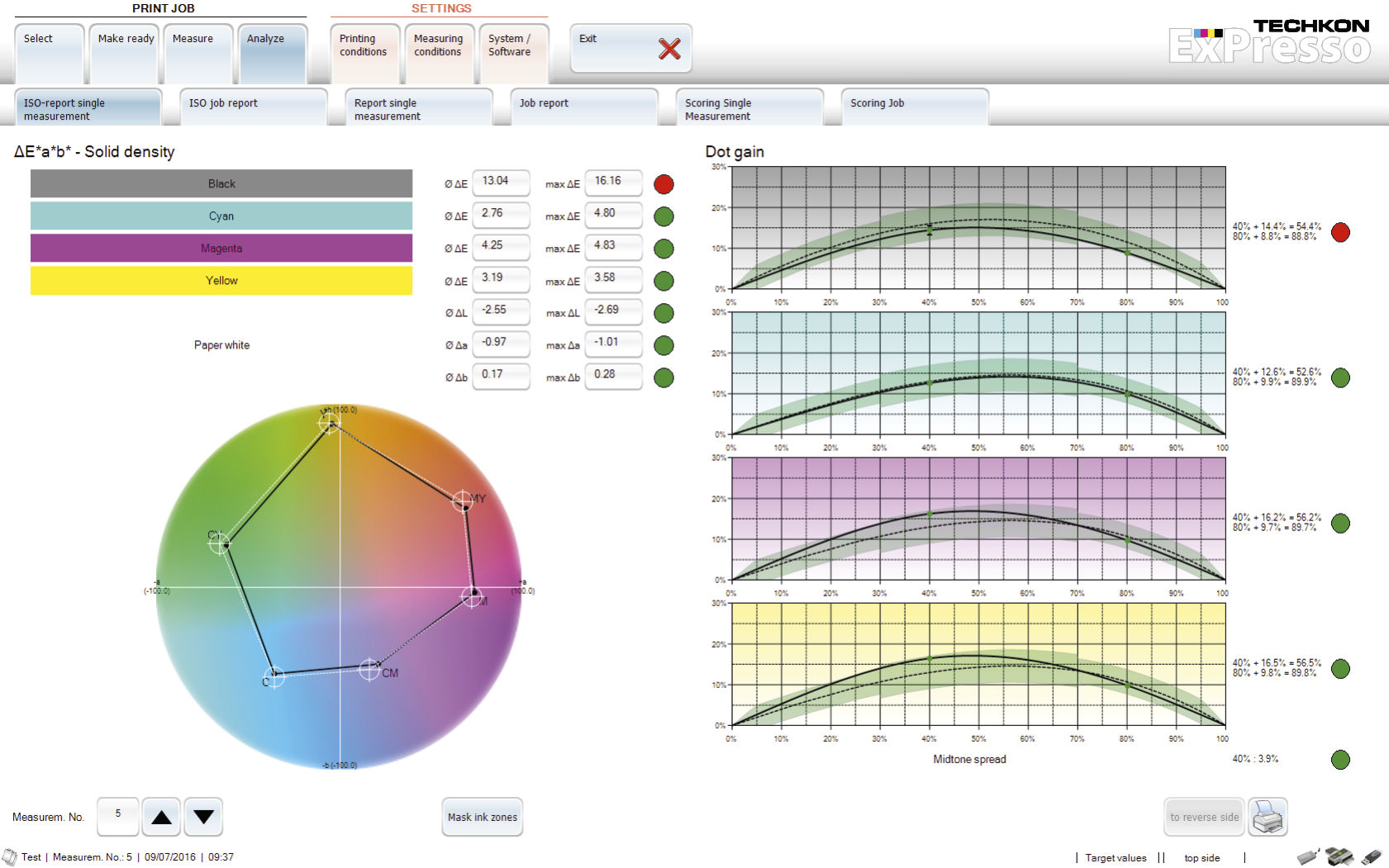Image resolution: width=1389 pixels, height=868 pixels.
Task: Select the Yellow color bar
Action: coord(221,280)
